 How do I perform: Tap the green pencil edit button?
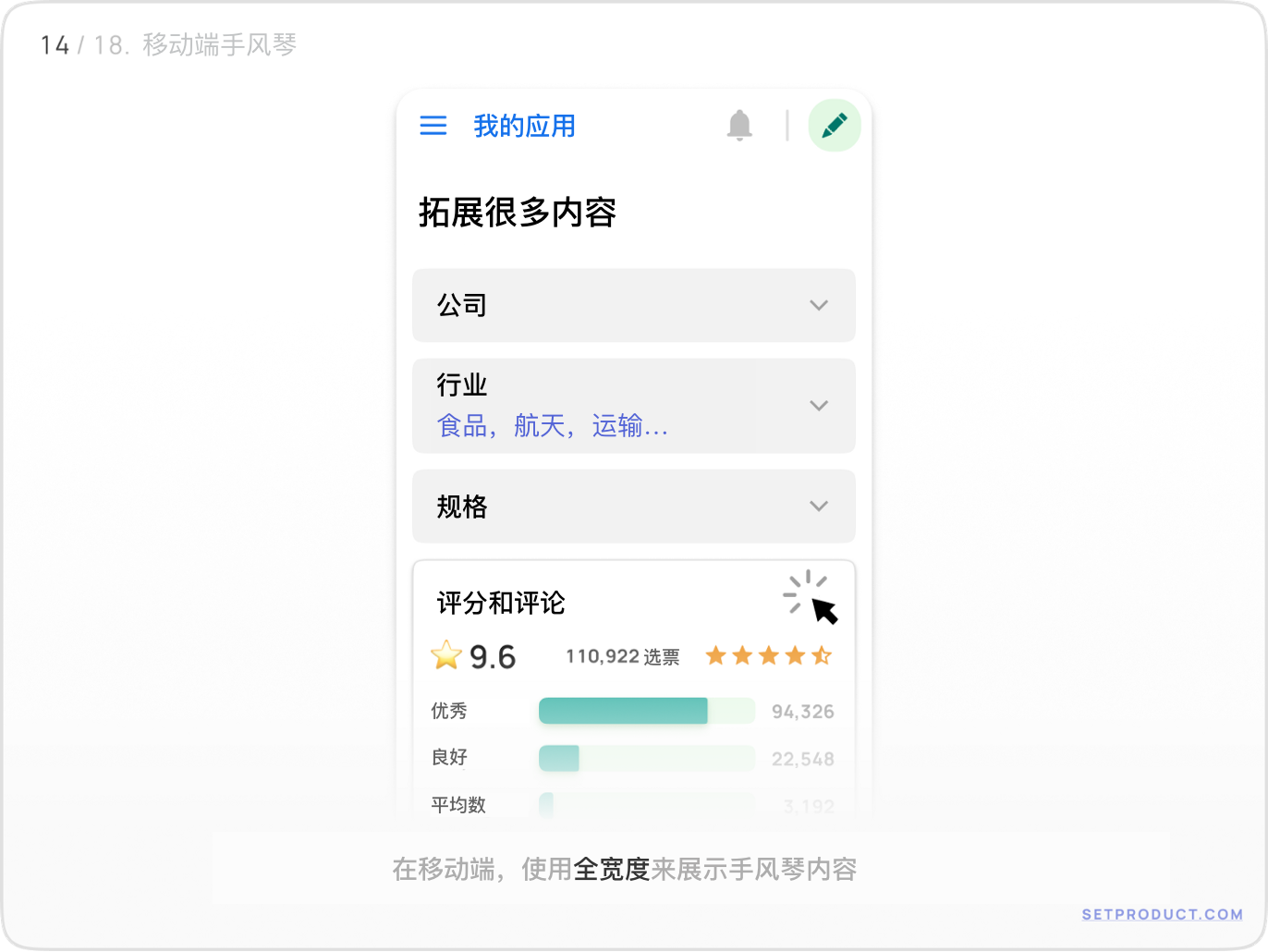835,125
